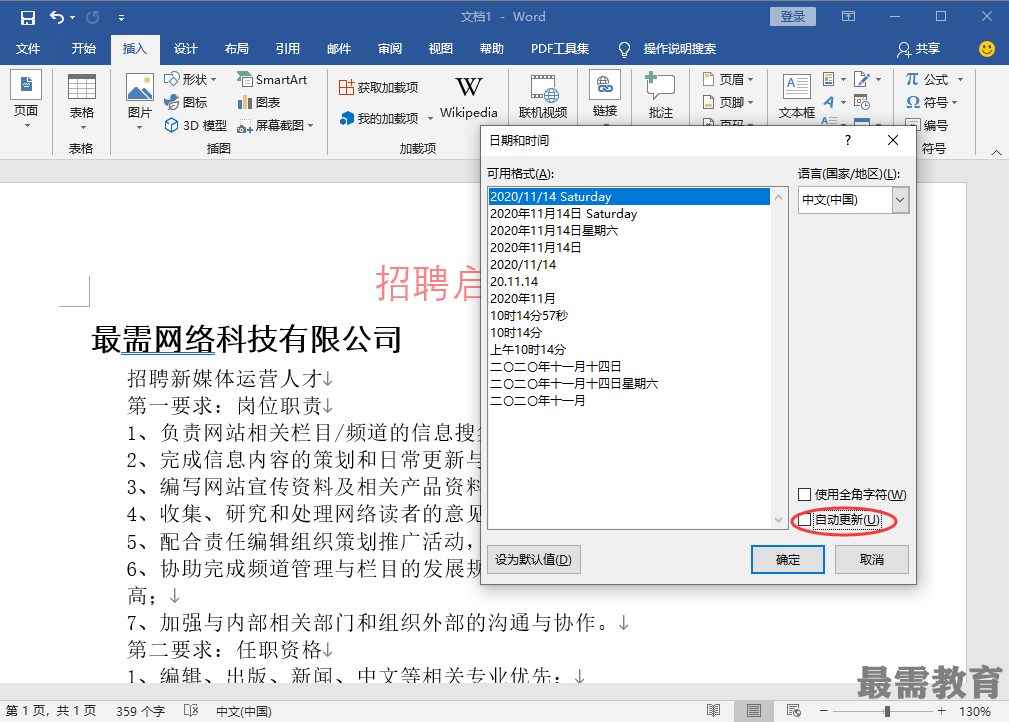Open the Review (审阅) tab

390,49
